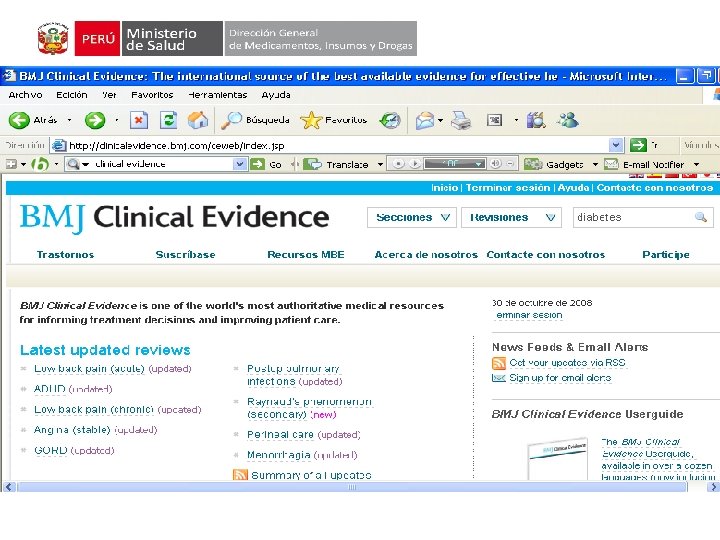
Task: Click the magnifier in diabetes search box
Action: pos(701,217)
